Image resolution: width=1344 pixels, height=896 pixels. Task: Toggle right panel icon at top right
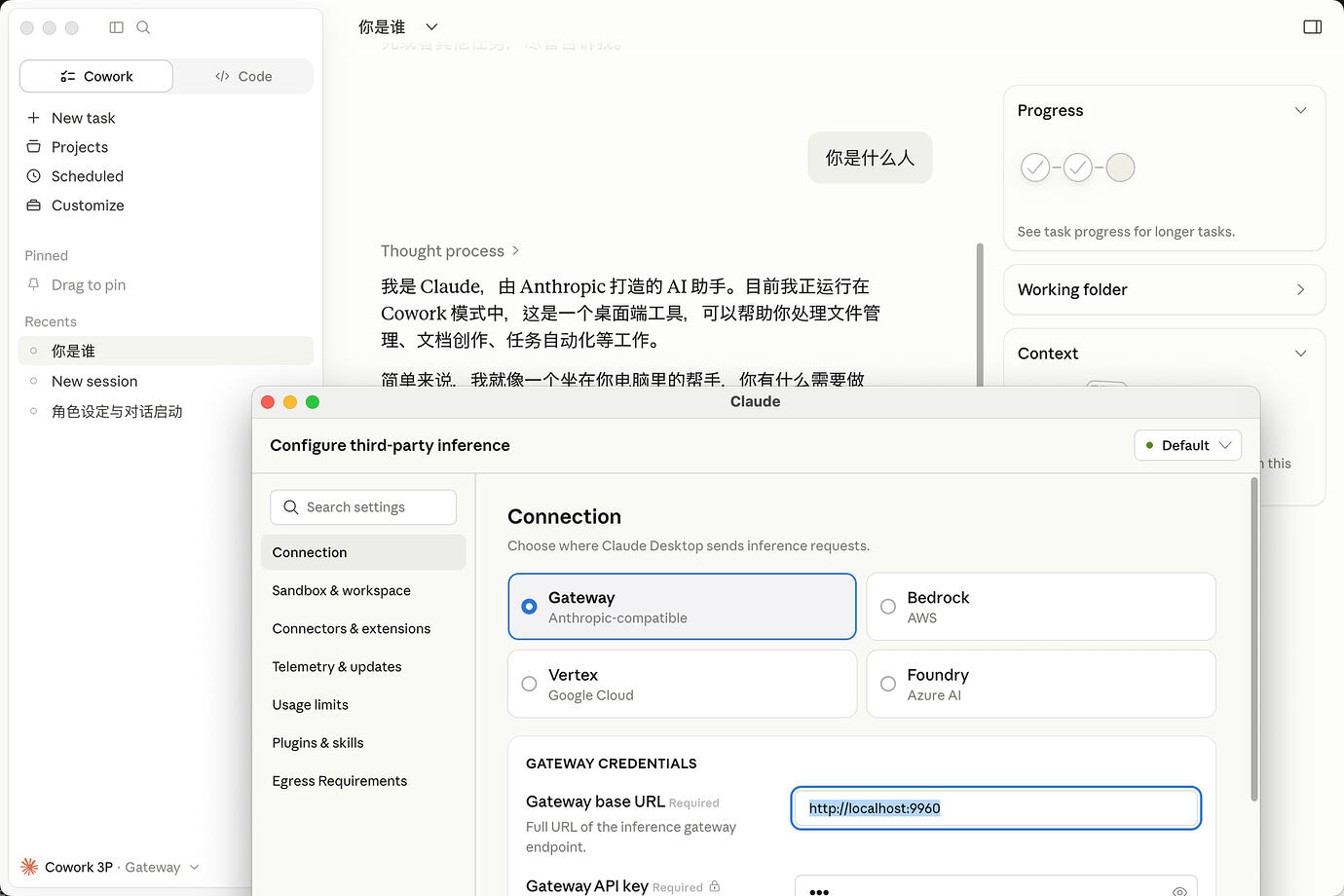click(x=1313, y=27)
